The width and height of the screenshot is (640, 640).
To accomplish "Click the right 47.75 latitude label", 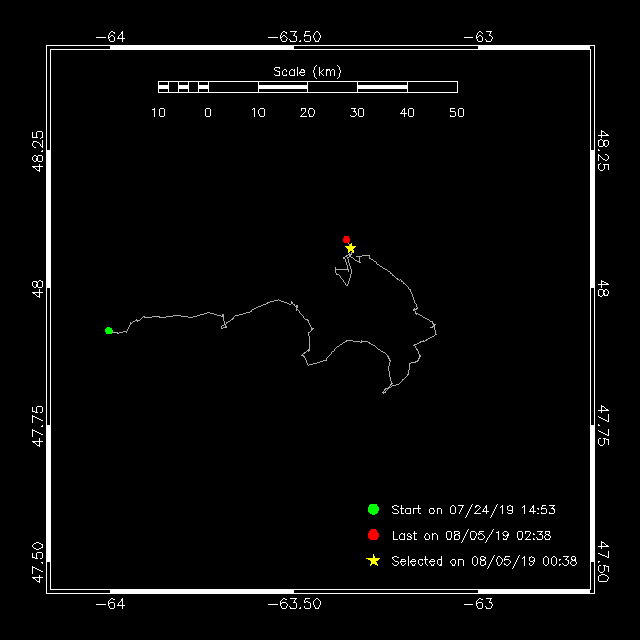I will pos(603,426).
